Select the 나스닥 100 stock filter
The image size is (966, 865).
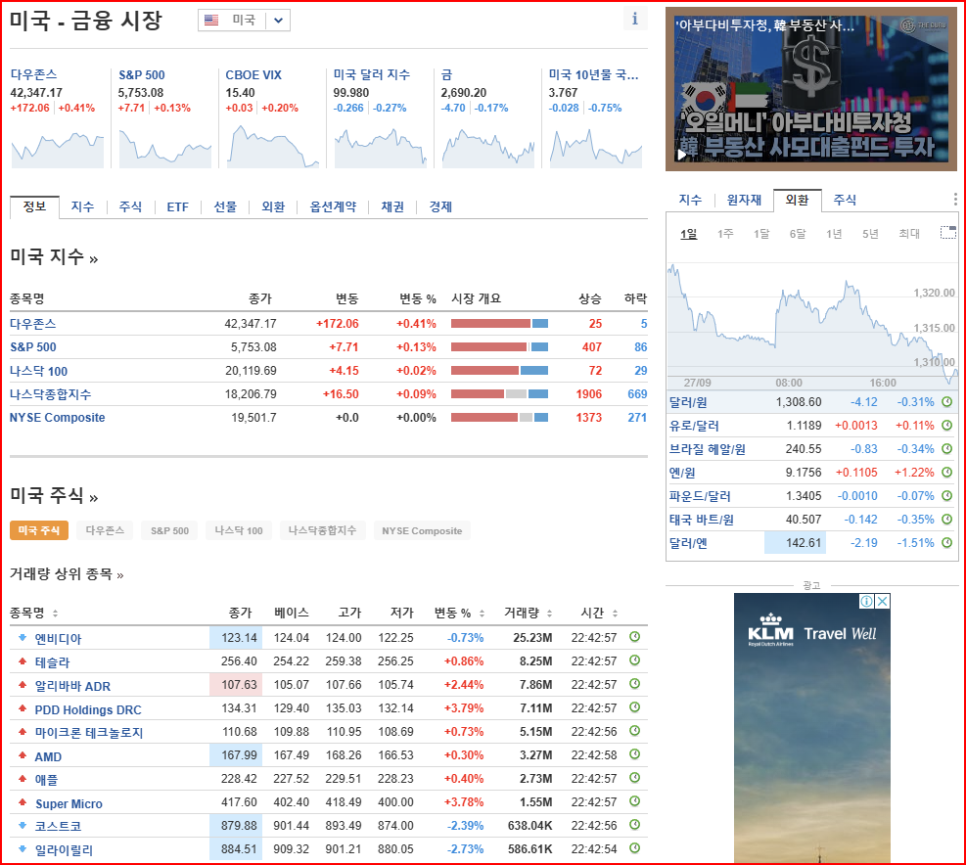(238, 530)
